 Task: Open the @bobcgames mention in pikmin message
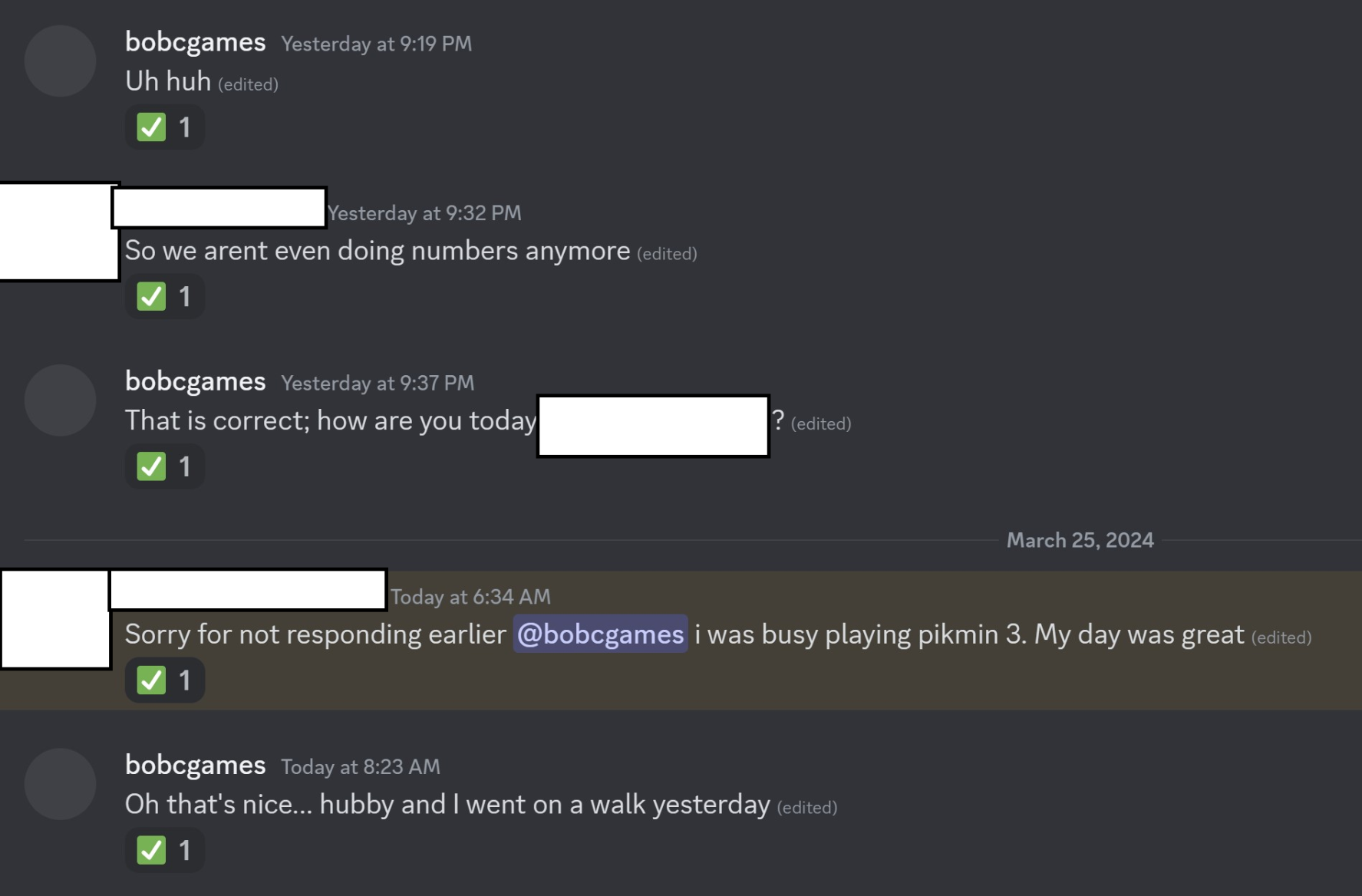coord(600,634)
